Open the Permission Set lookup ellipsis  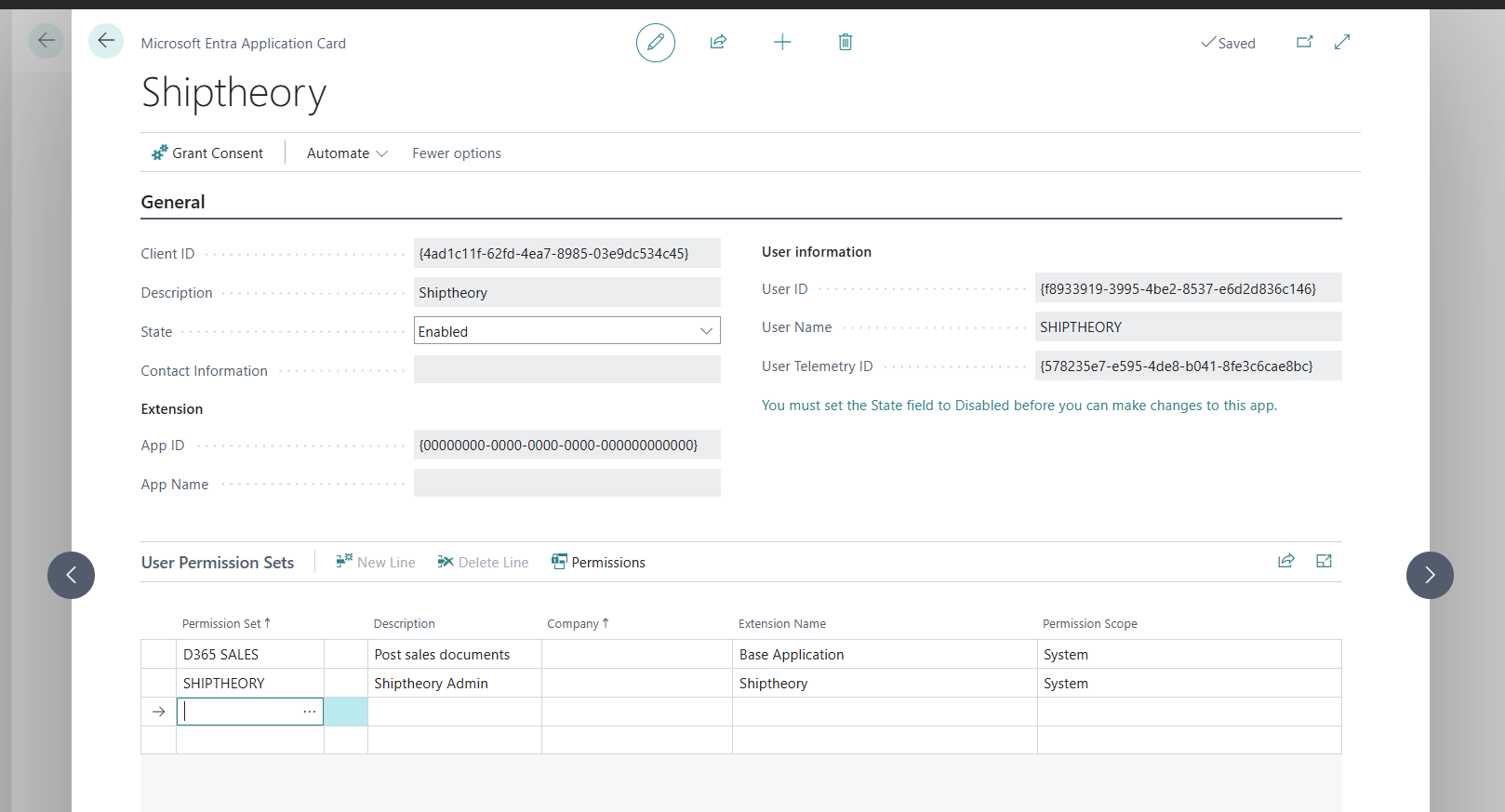[x=310, y=712]
